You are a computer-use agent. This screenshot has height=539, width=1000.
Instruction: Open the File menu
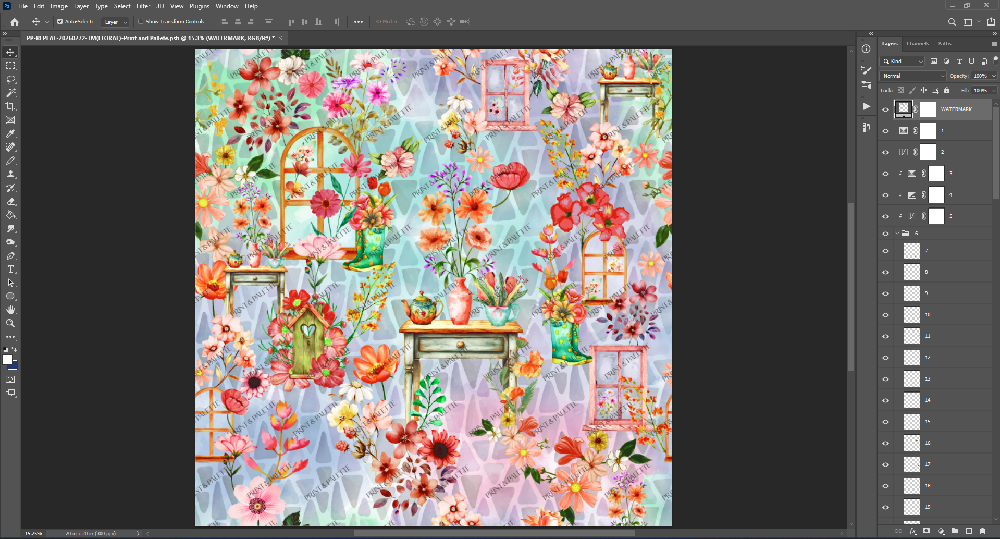[x=24, y=6]
